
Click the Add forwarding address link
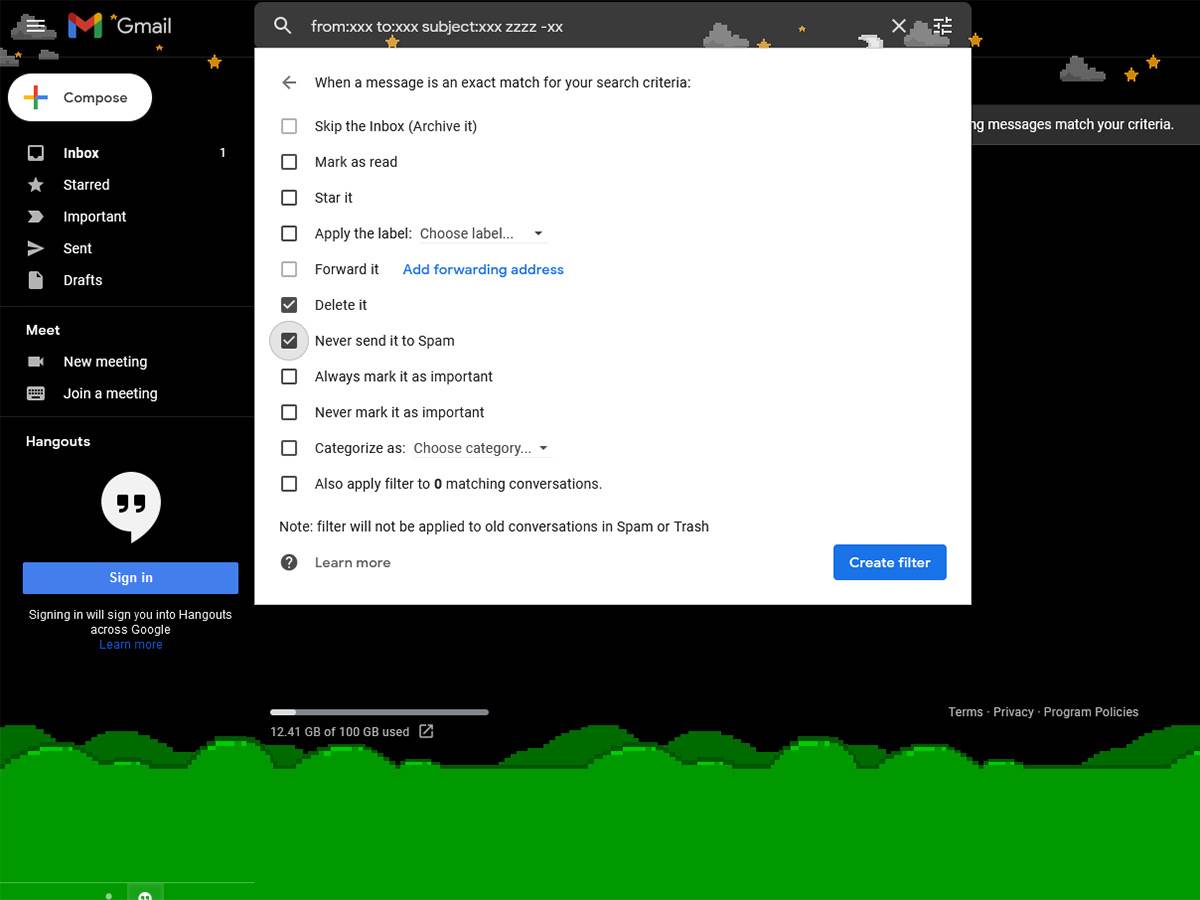483,269
